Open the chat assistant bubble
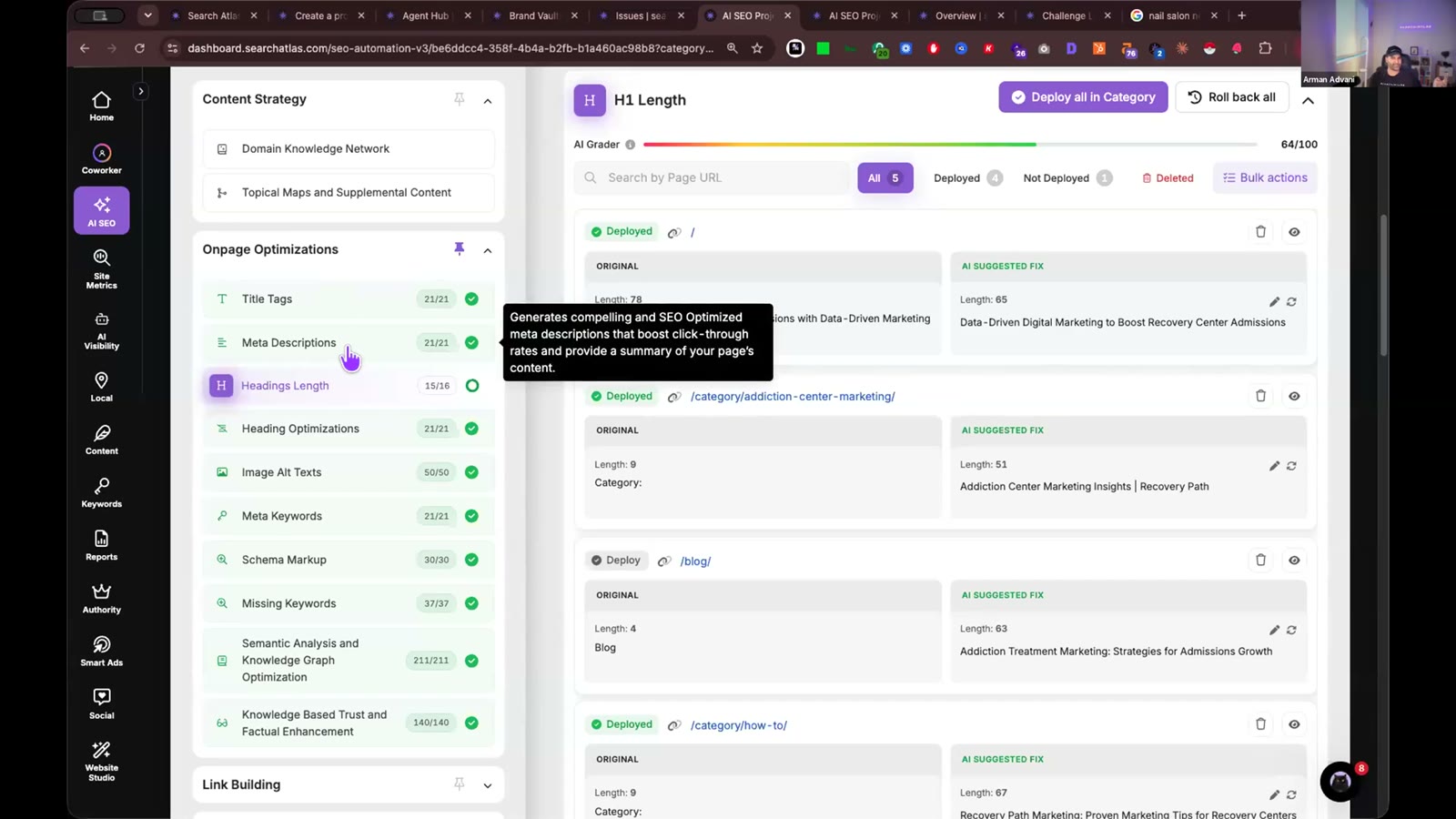The image size is (1456, 819). click(1340, 781)
